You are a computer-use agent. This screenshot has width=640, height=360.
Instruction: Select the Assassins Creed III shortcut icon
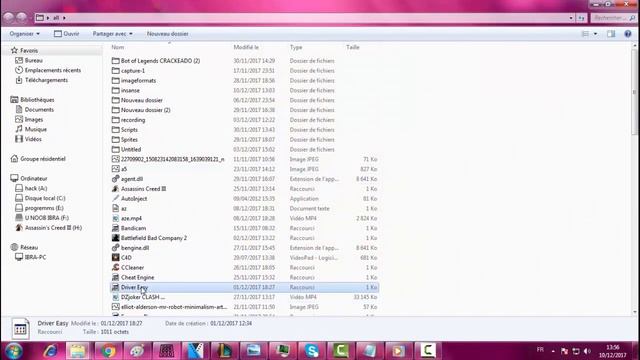pyautogui.click(x=116, y=189)
